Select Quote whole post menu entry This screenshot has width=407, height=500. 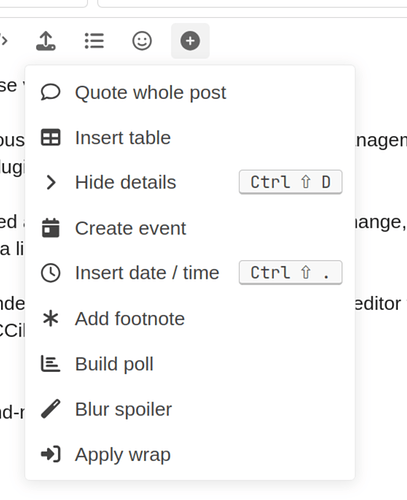(190, 92)
